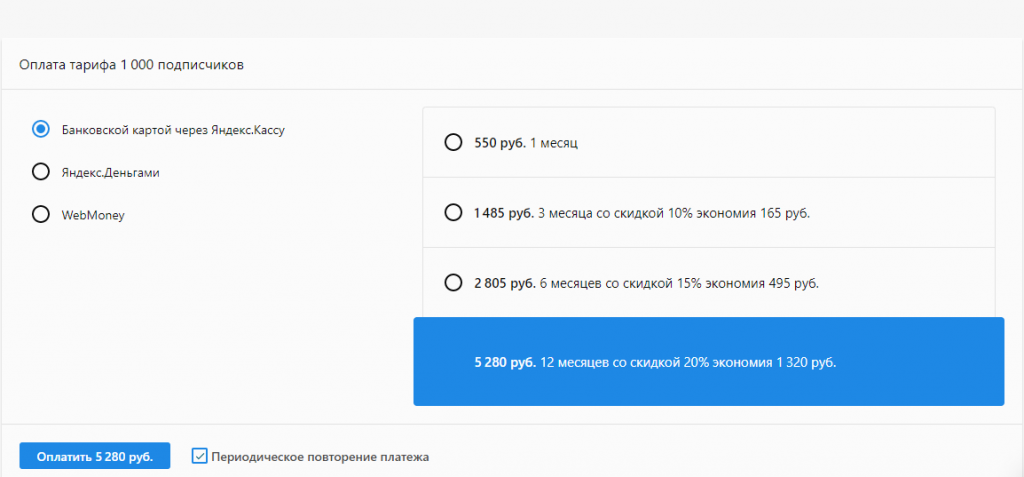Click the Оплата тарифа 1 000 подписчиков heading
The width and height of the screenshot is (1024, 477).
tap(132, 65)
